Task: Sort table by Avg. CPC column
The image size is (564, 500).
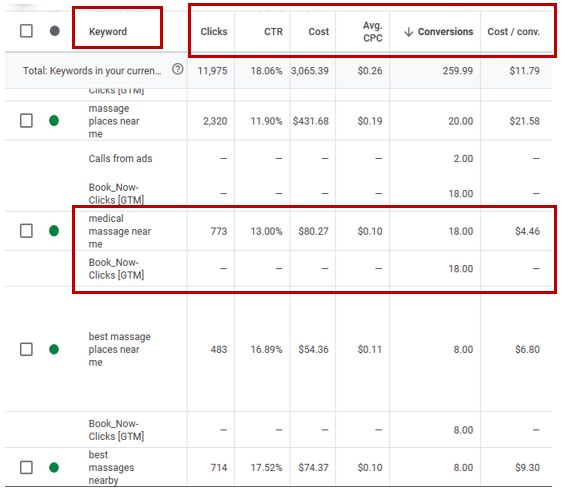Action: pos(373,32)
